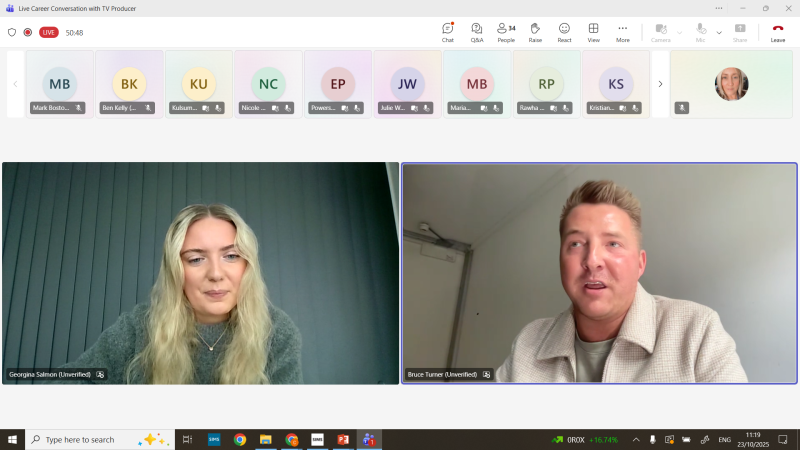Open the View layout options
This screenshot has height=450, width=800.
pos(593,32)
